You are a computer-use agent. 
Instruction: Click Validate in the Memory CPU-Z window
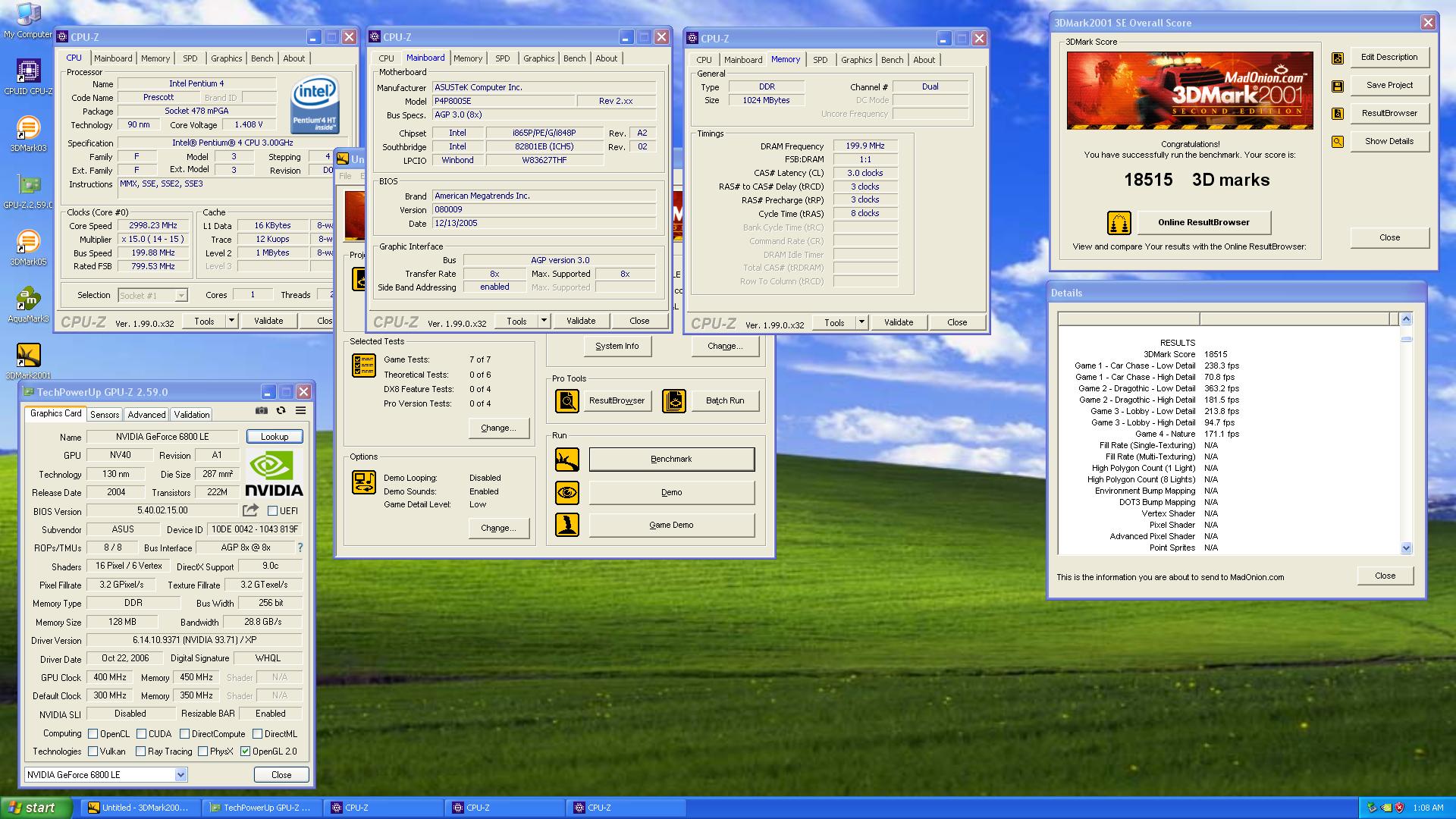[899, 322]
